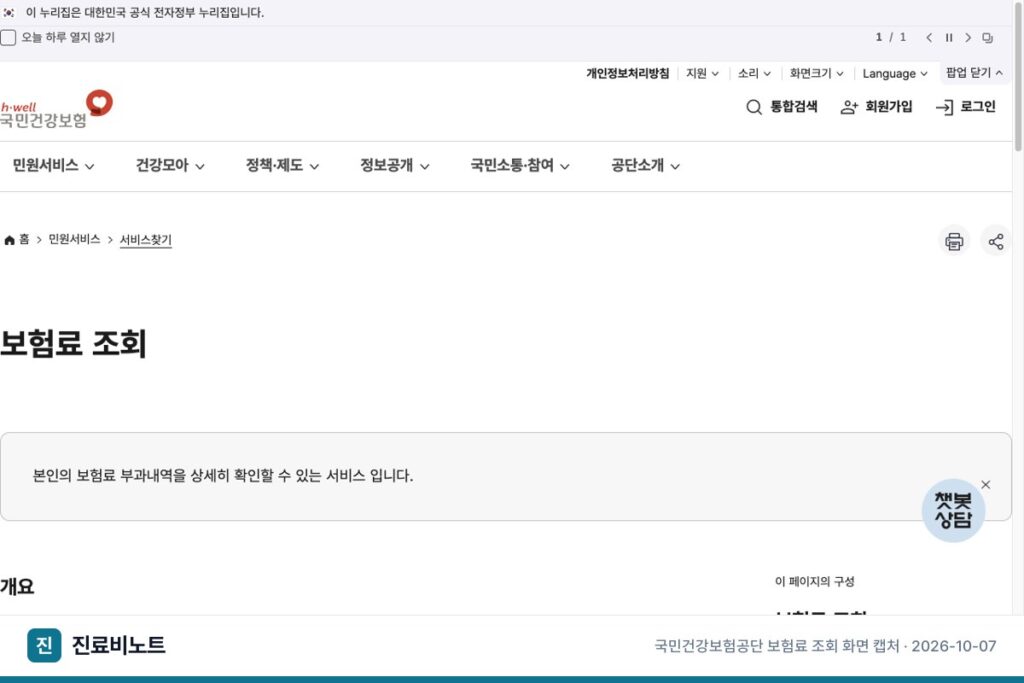Open the Language dropdown
This screenshot has height=683, width=1024.
coord(895,73)
